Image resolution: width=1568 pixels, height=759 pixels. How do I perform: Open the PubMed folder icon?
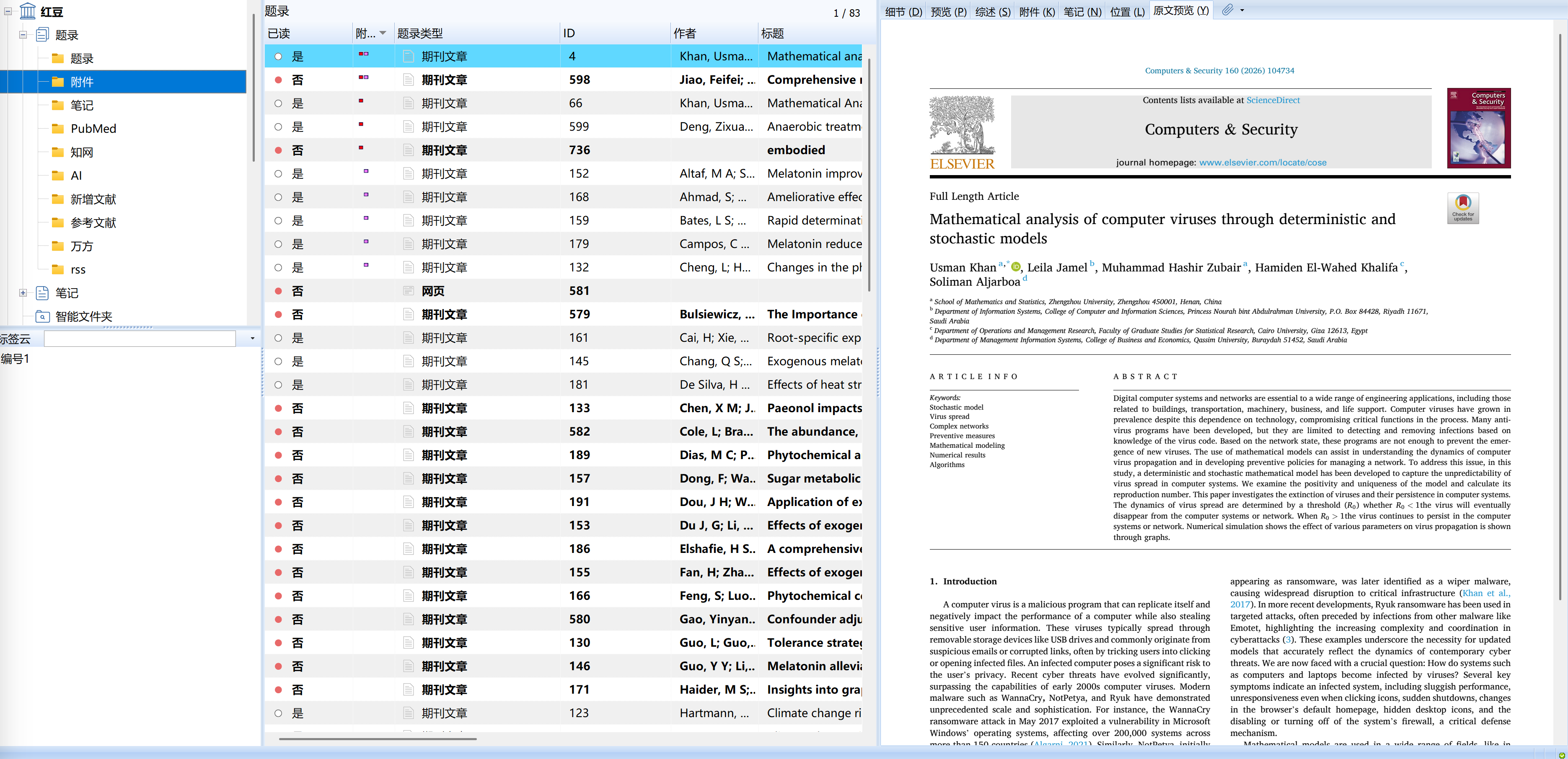58,129
